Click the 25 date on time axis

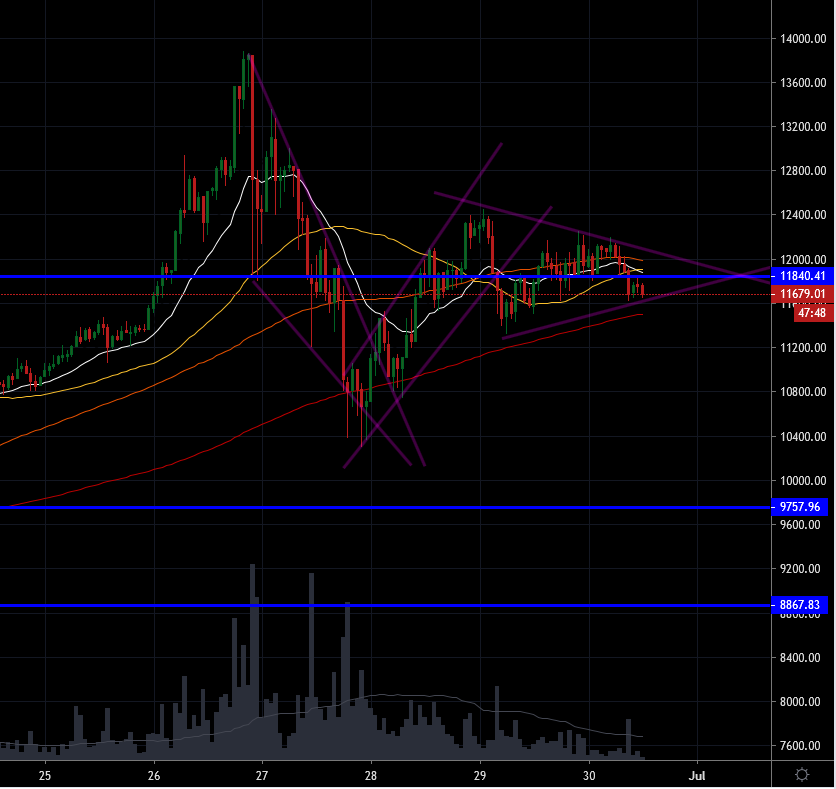[45, 775]
